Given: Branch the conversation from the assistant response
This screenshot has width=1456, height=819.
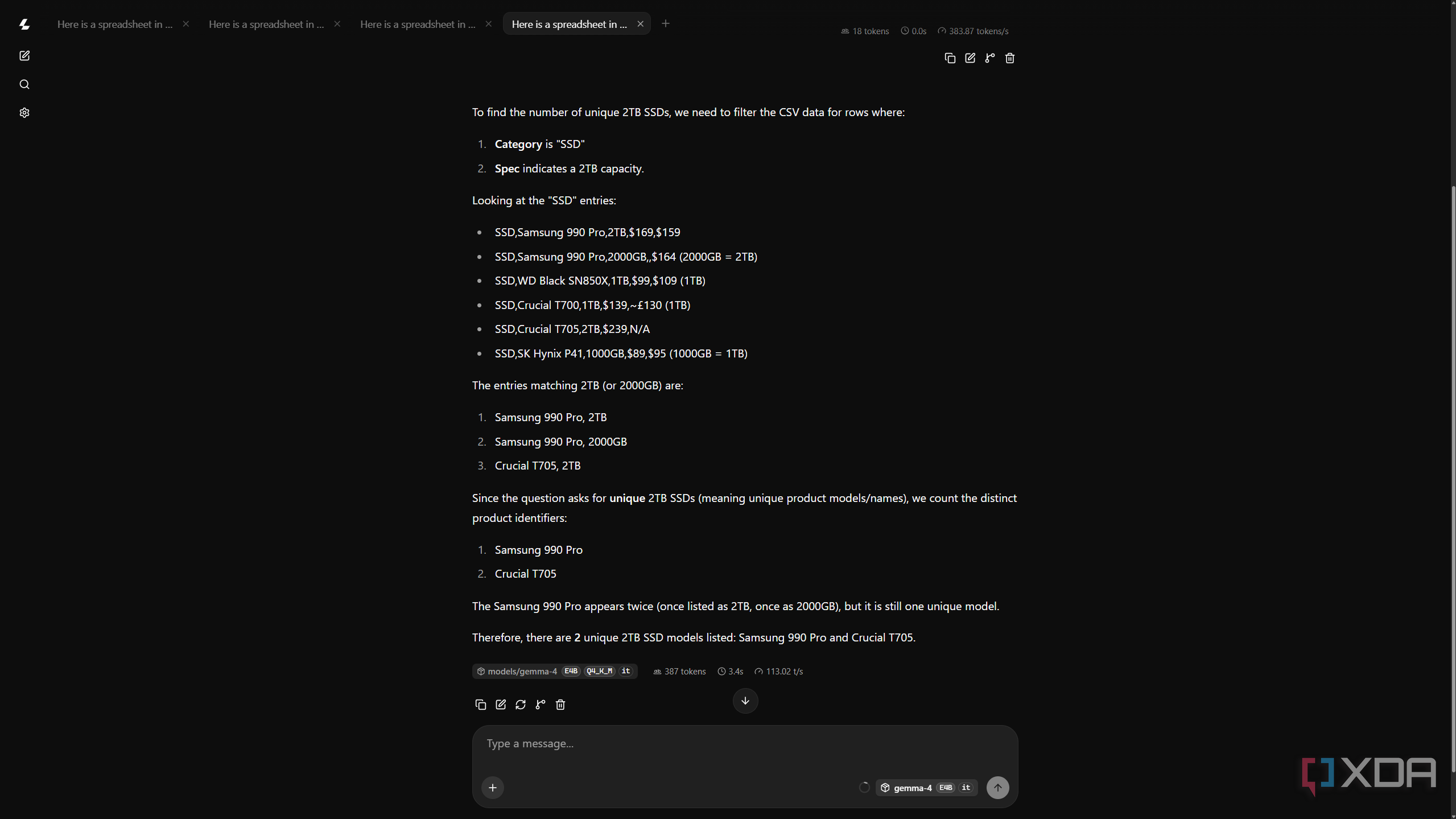Looking at the screenshot, I should pos(541,705).
